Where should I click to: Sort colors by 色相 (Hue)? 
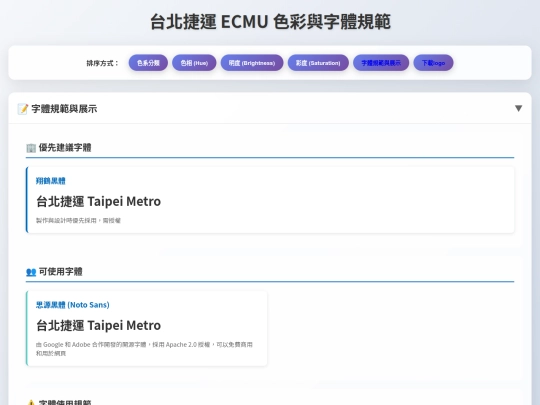[x=194, y=63]
